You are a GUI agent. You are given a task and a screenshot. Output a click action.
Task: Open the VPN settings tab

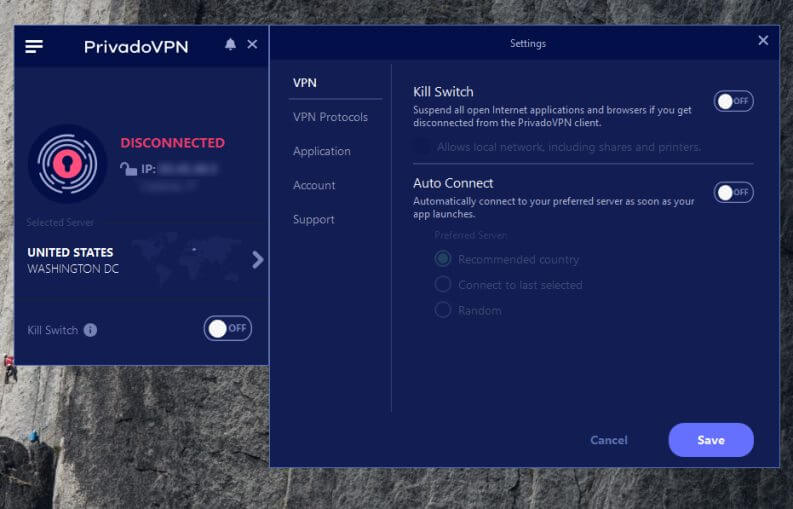click(304, 83)
